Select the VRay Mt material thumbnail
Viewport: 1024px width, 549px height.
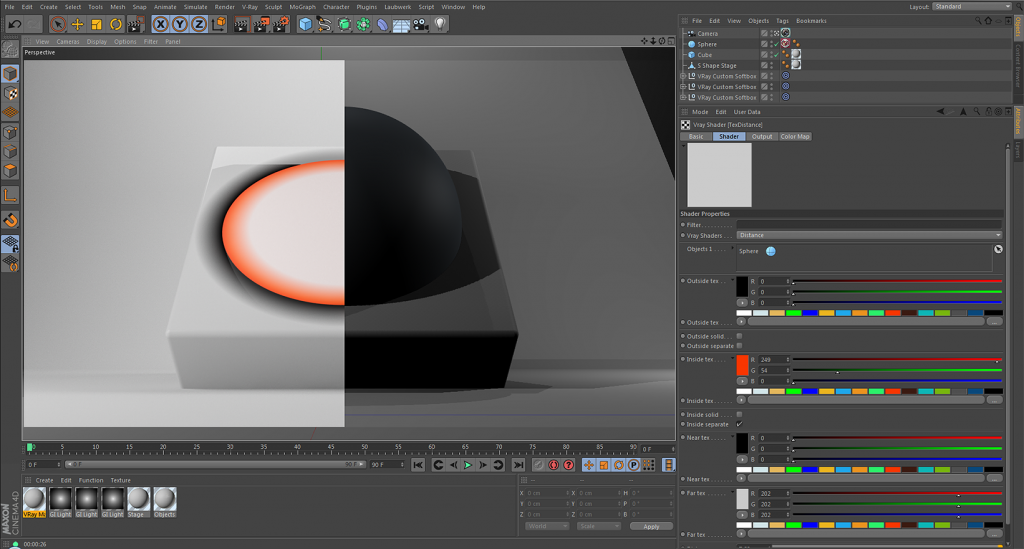pos(35,503)
